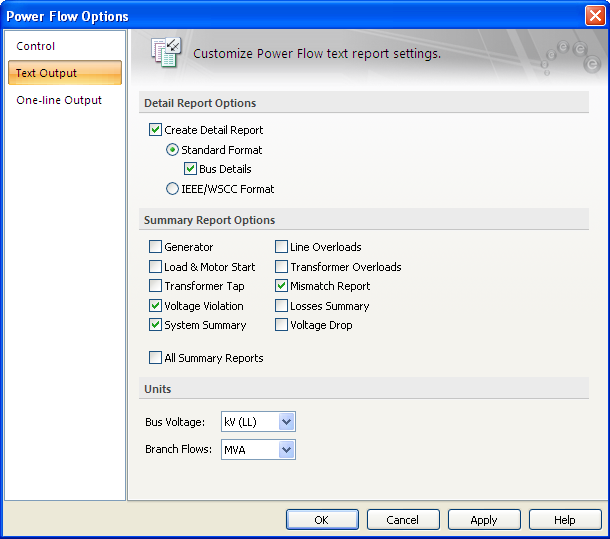Click the OK button

(322, 520)
